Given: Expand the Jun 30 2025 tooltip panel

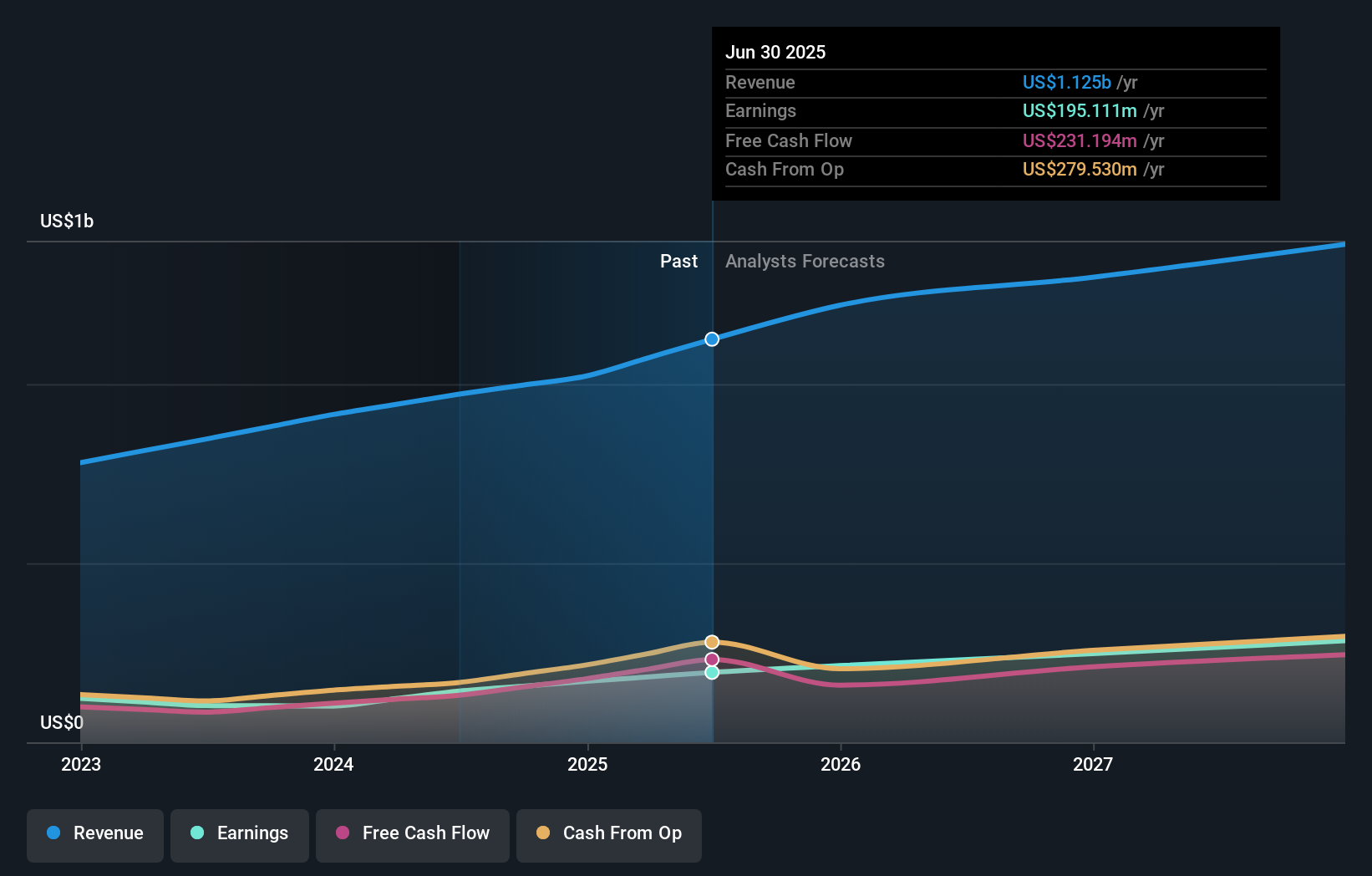Looking at the screenshot, I should point(994,114).
